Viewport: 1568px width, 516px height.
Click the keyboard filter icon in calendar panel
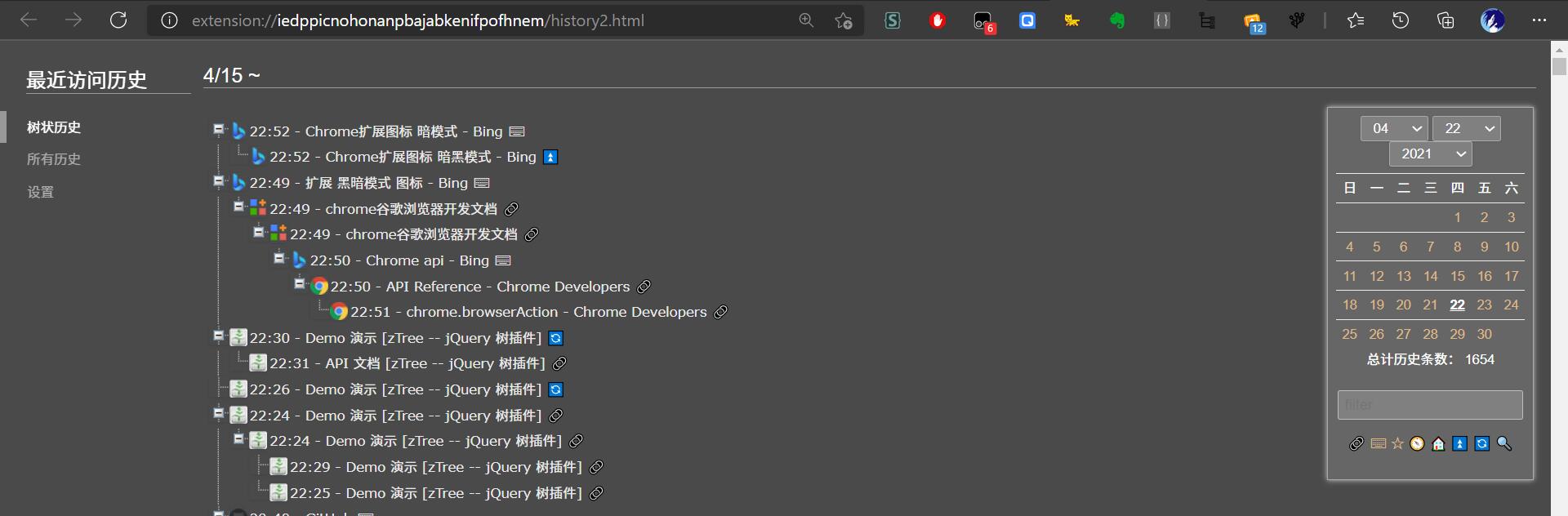(1378, 443)
